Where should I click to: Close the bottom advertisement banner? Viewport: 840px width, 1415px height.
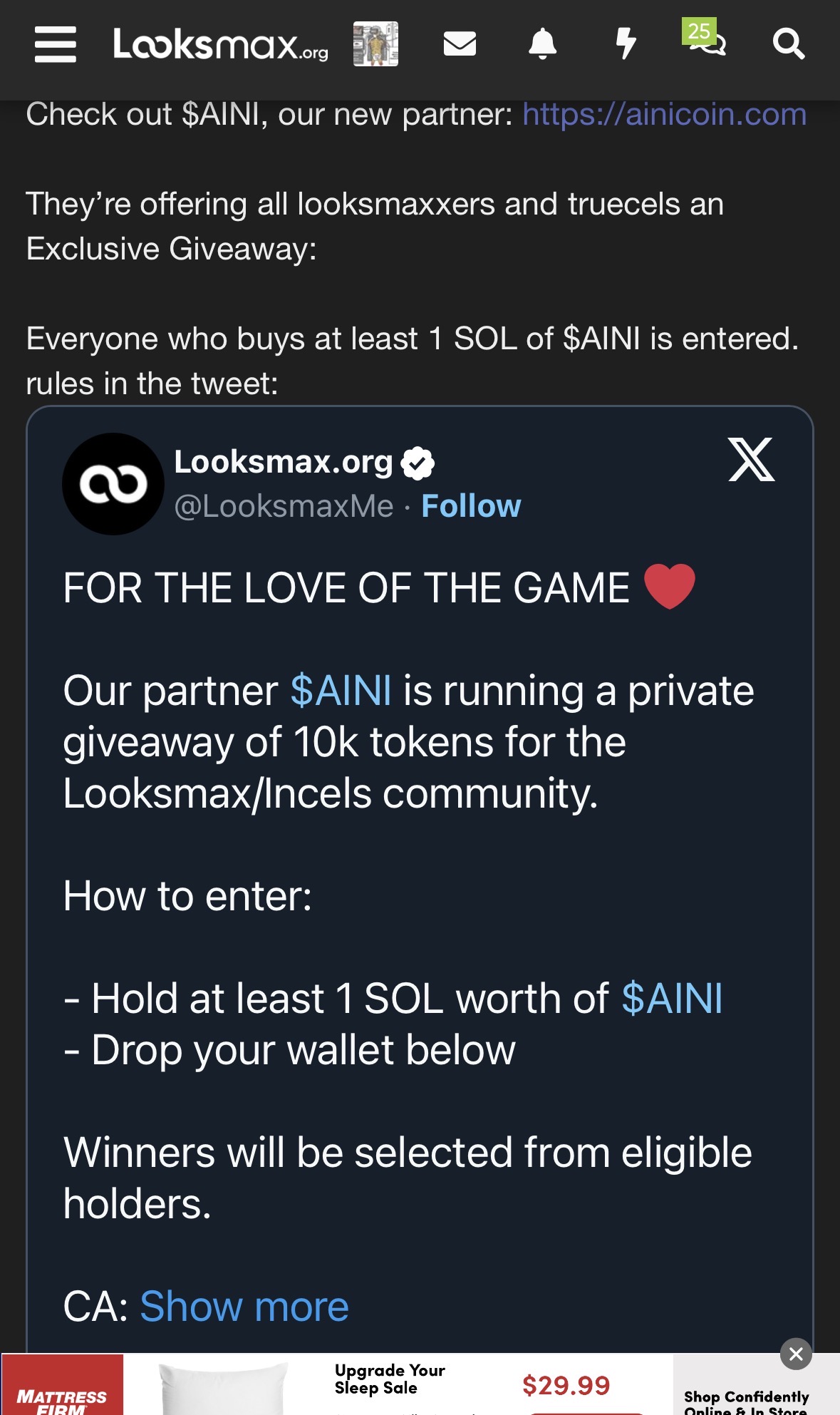(796, 1354)
